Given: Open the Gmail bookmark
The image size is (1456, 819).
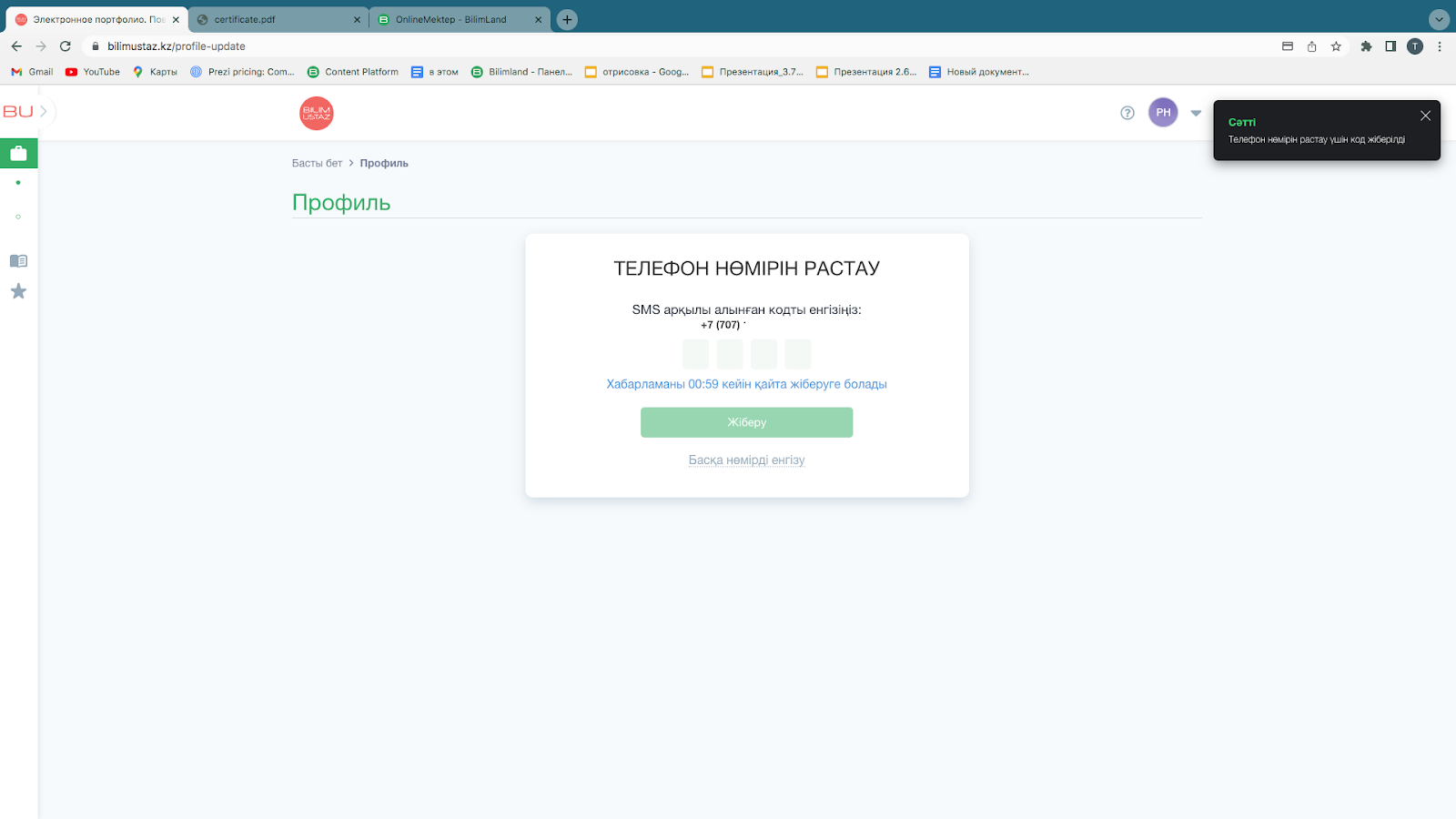Looking at the screenshot, I should pos(32,72).
